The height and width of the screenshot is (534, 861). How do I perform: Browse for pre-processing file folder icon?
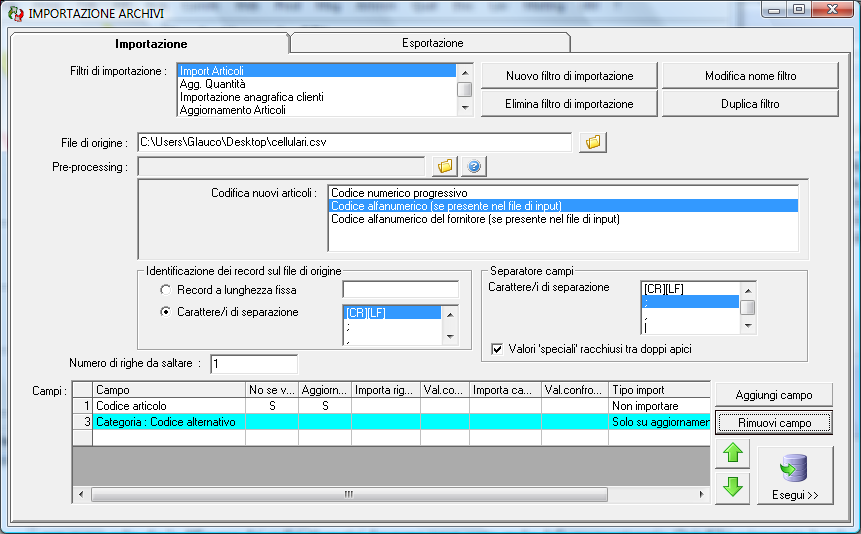click(445, 166)
